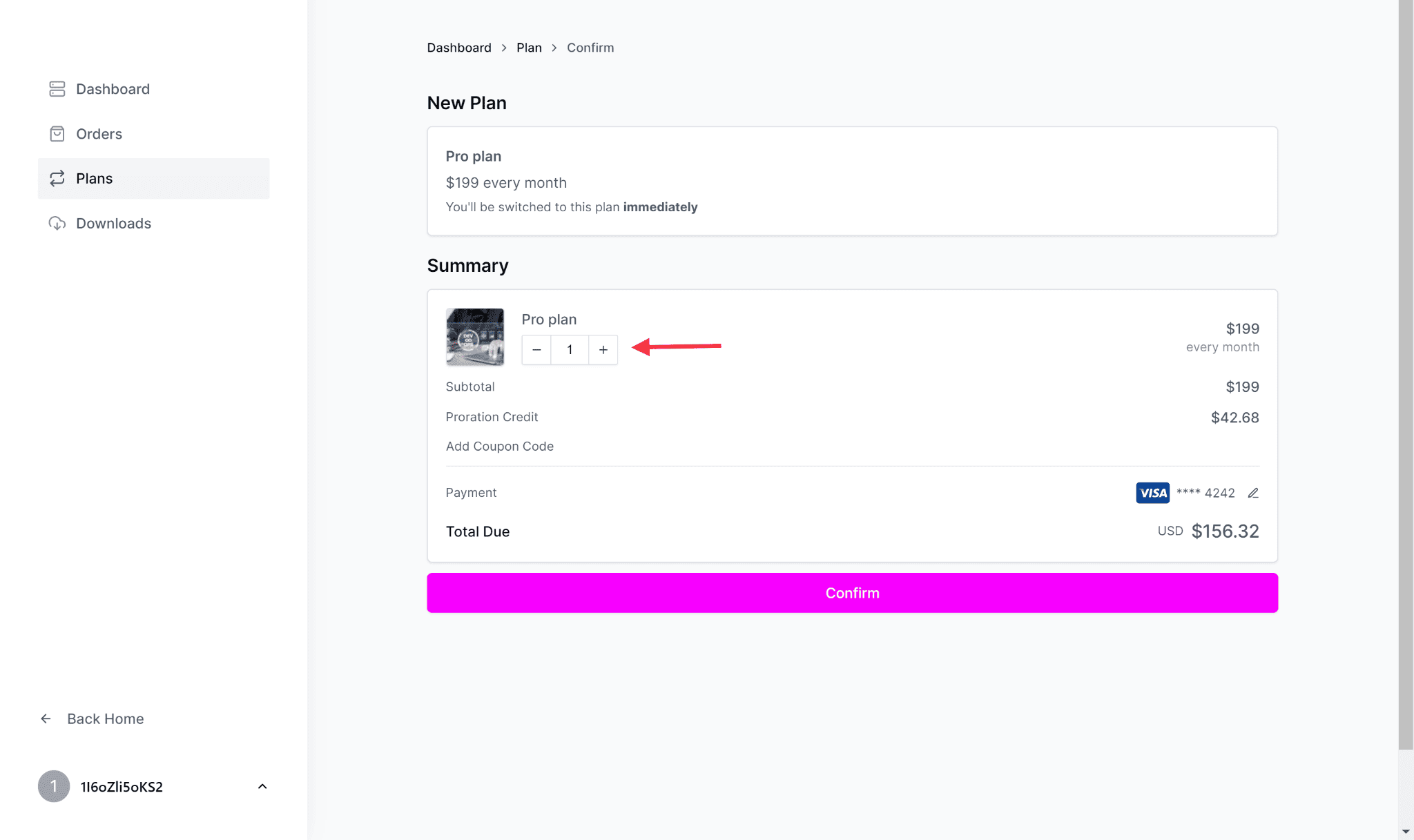Click the Pro plan product thumbnail
The image size is (1414, 840).
[x=475, y=337]
